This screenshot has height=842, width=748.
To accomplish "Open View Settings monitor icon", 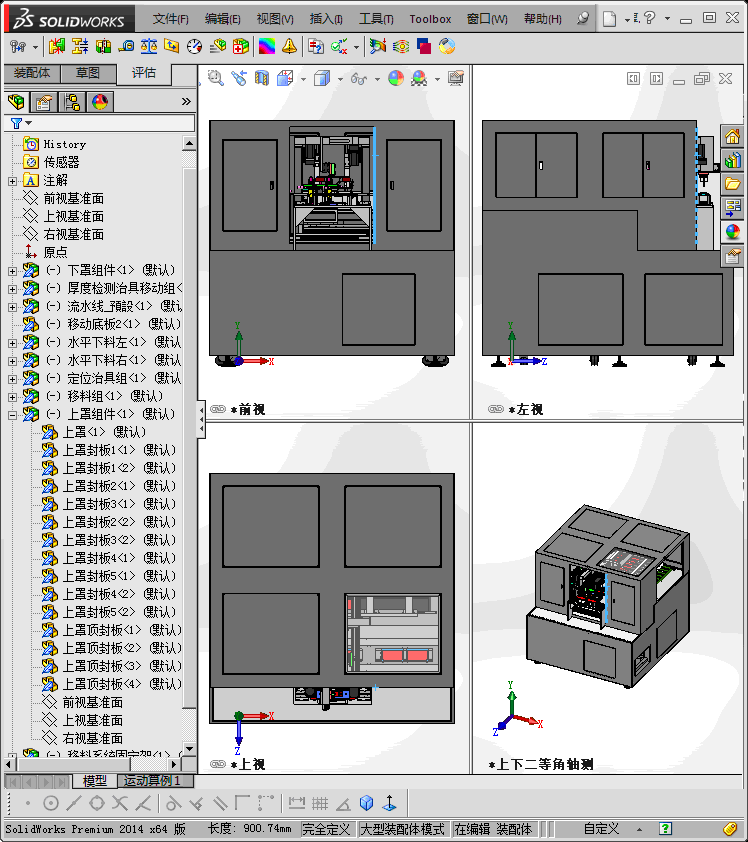I will (x=456, y=79).
